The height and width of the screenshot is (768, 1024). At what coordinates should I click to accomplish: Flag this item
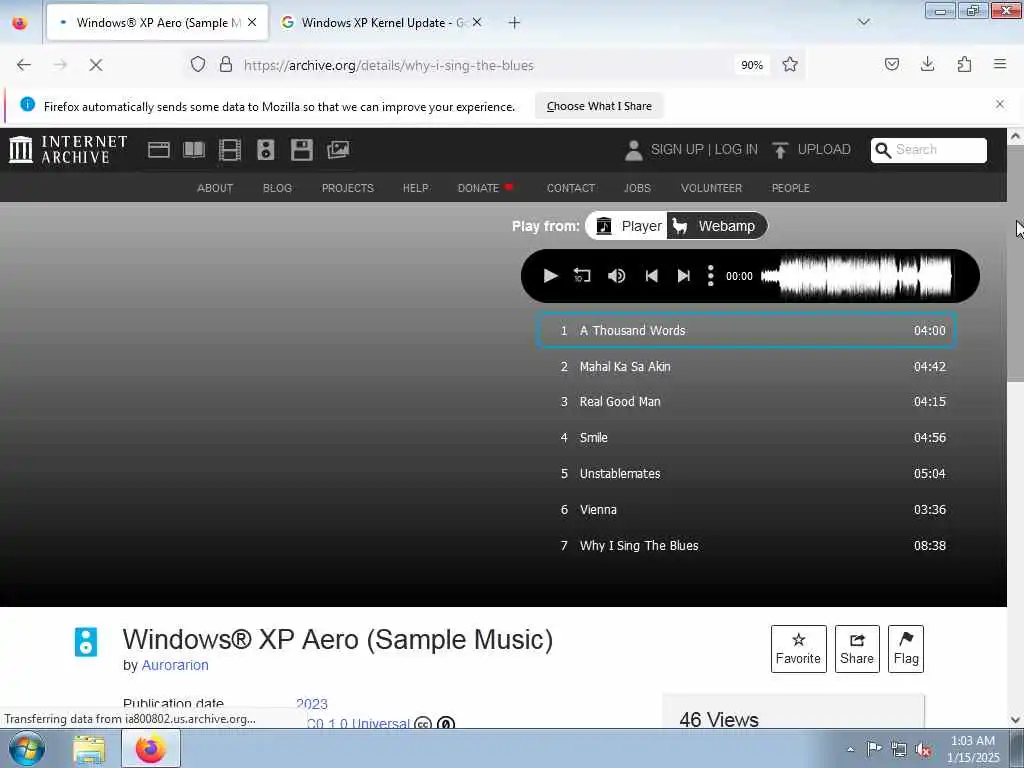[906, 649]
